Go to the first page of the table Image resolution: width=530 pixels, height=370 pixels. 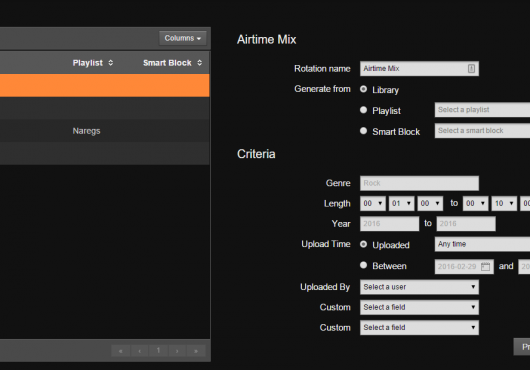point(121,351)
